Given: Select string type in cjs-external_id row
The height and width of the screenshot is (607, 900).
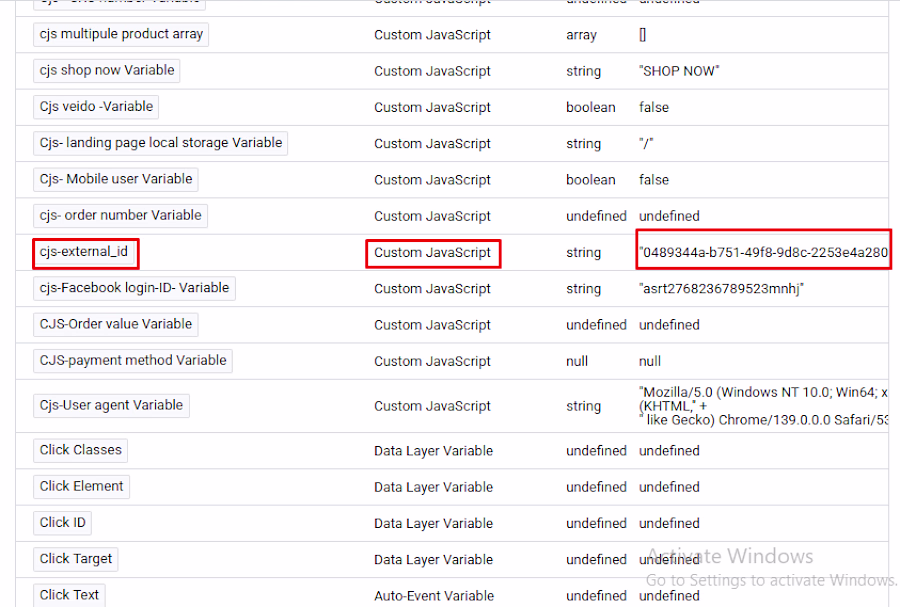Looking at the screenshot, I should (583, 252).
